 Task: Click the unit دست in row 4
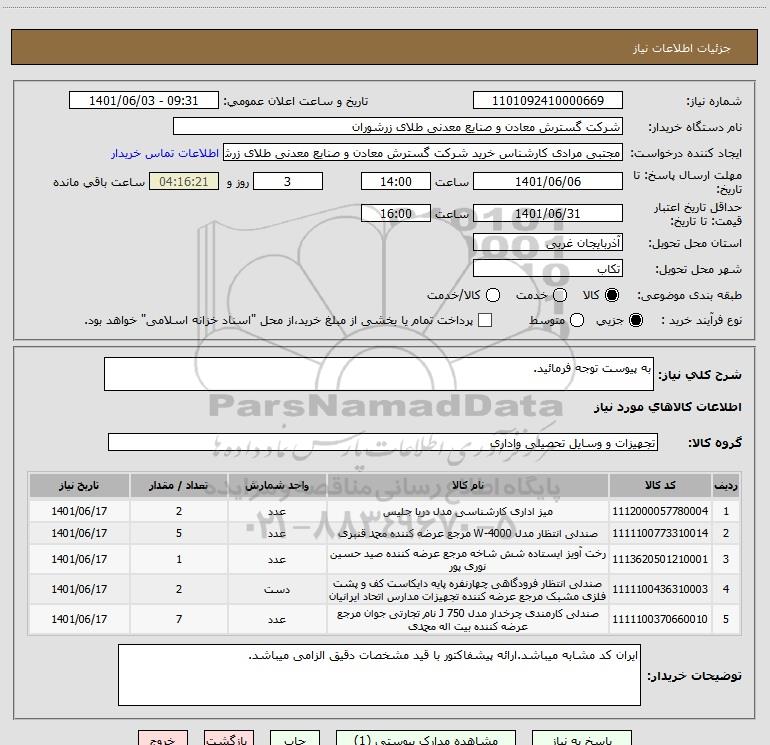click(277, 589)
